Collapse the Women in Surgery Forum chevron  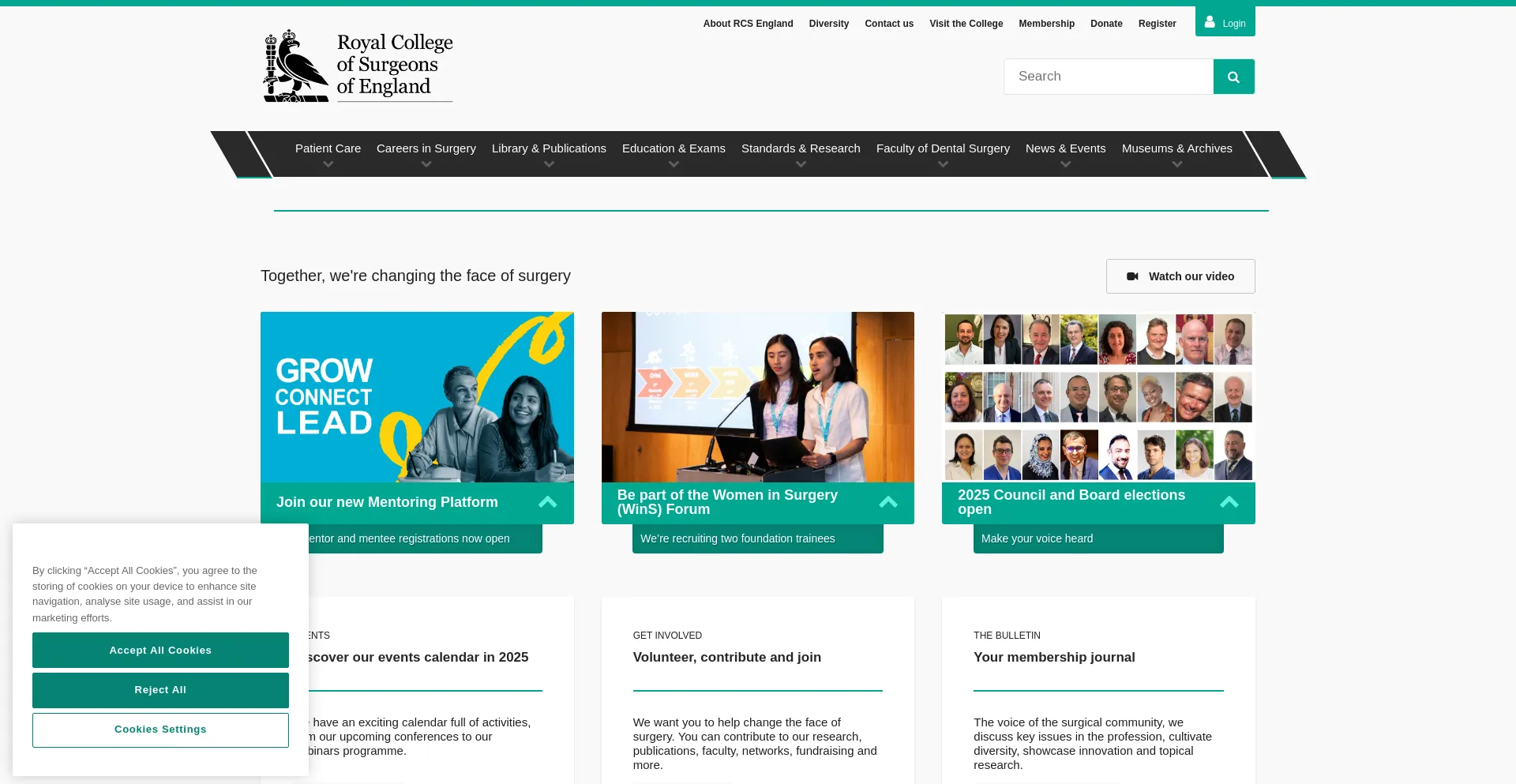point(887,502)
